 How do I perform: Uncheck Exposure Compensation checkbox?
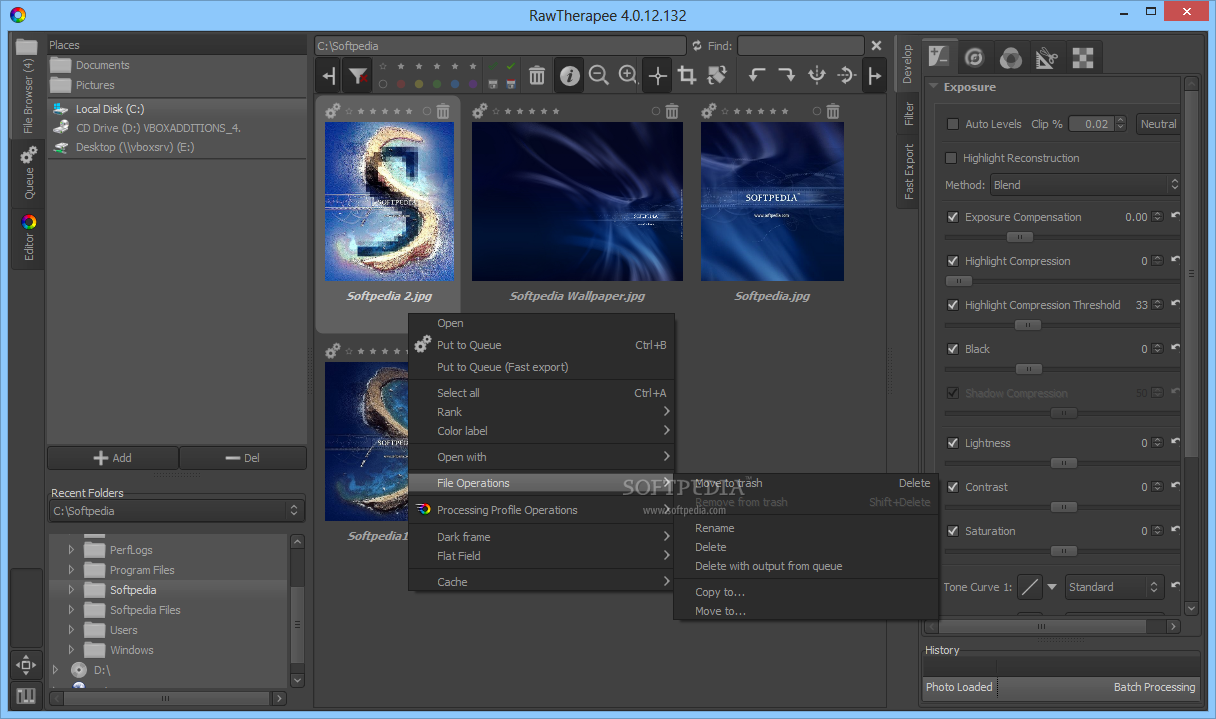952,217
